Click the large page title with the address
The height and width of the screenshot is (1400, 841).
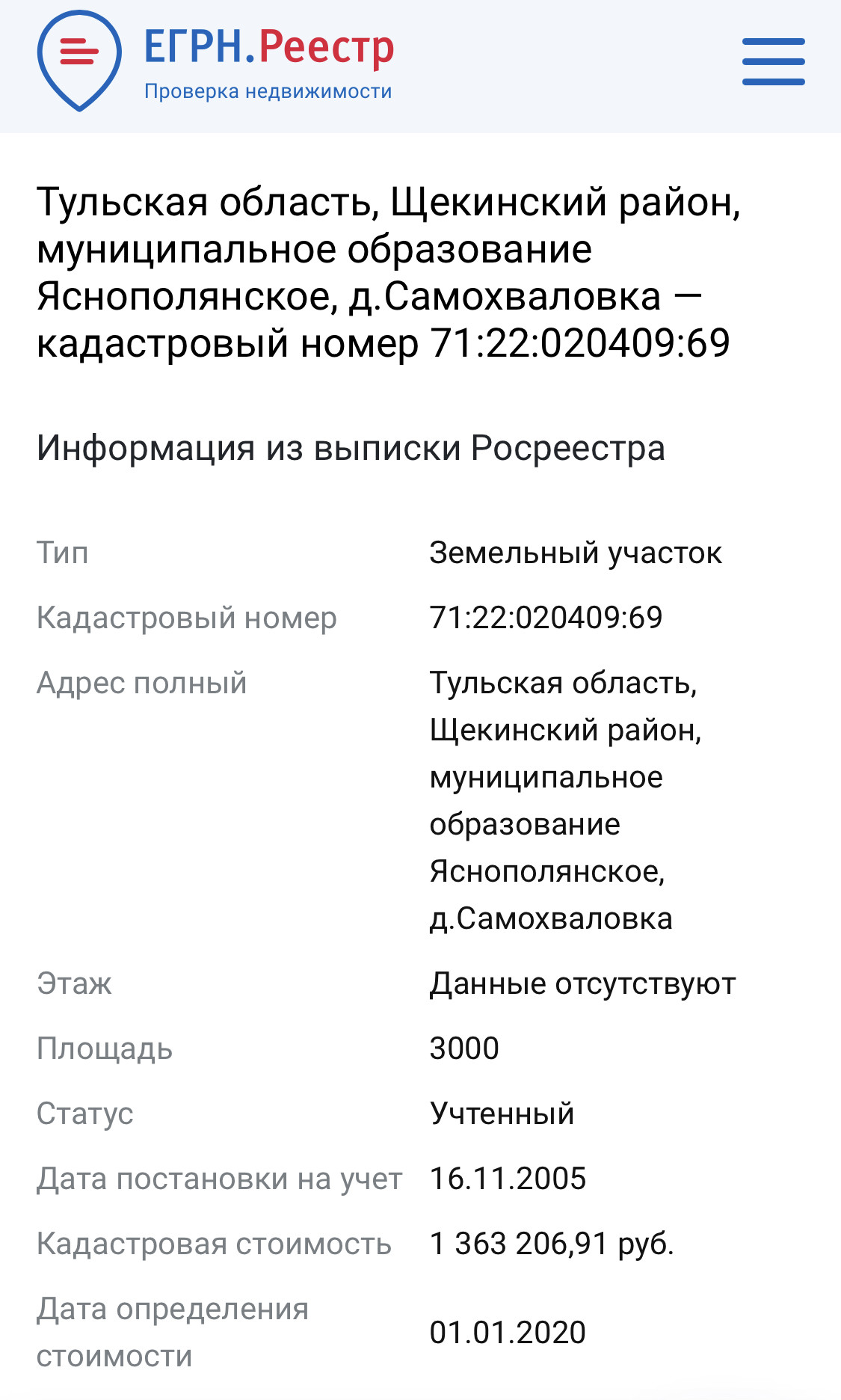point(389,272)
